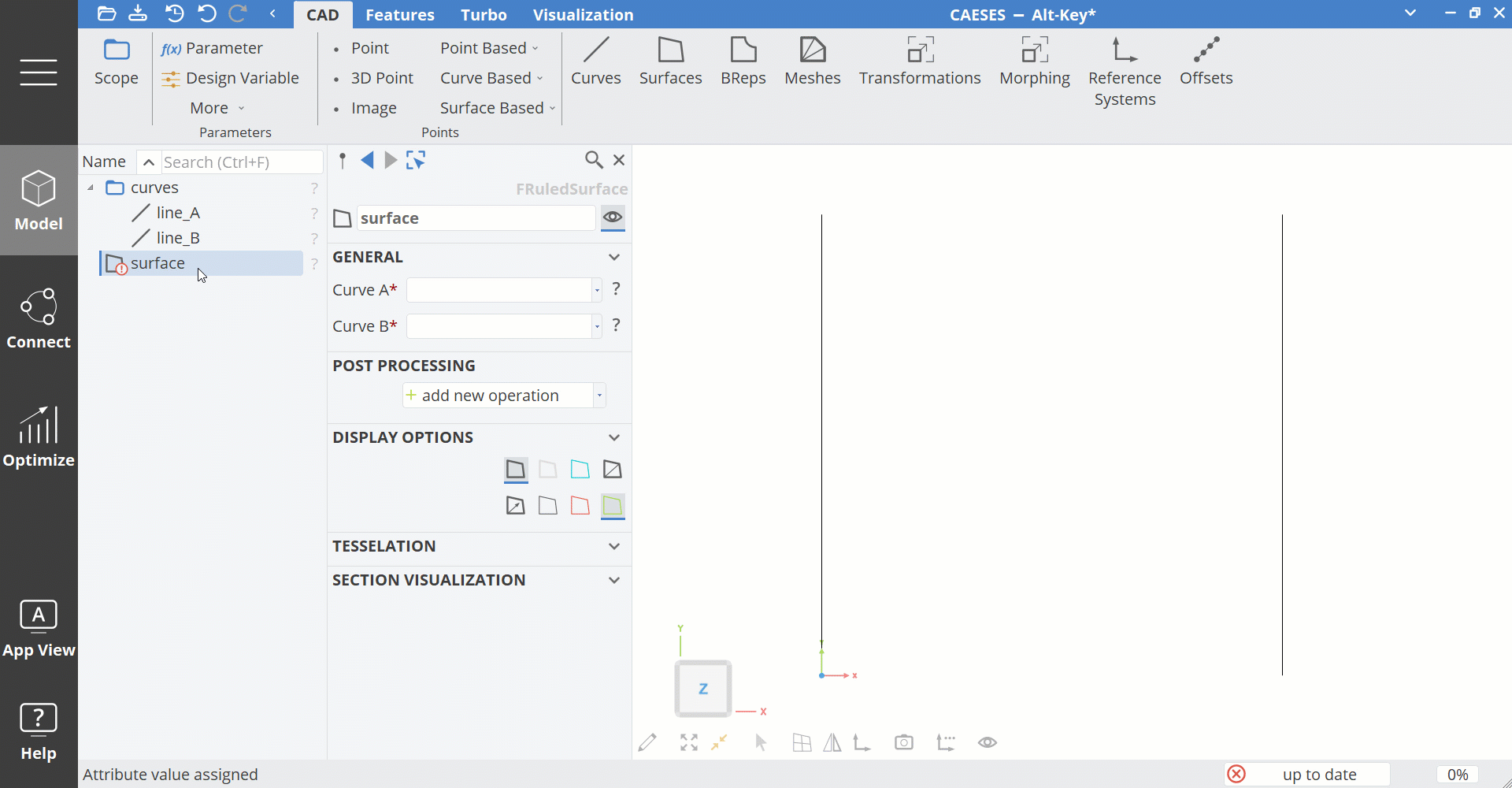Open the history clock icon

pos(175,13)
